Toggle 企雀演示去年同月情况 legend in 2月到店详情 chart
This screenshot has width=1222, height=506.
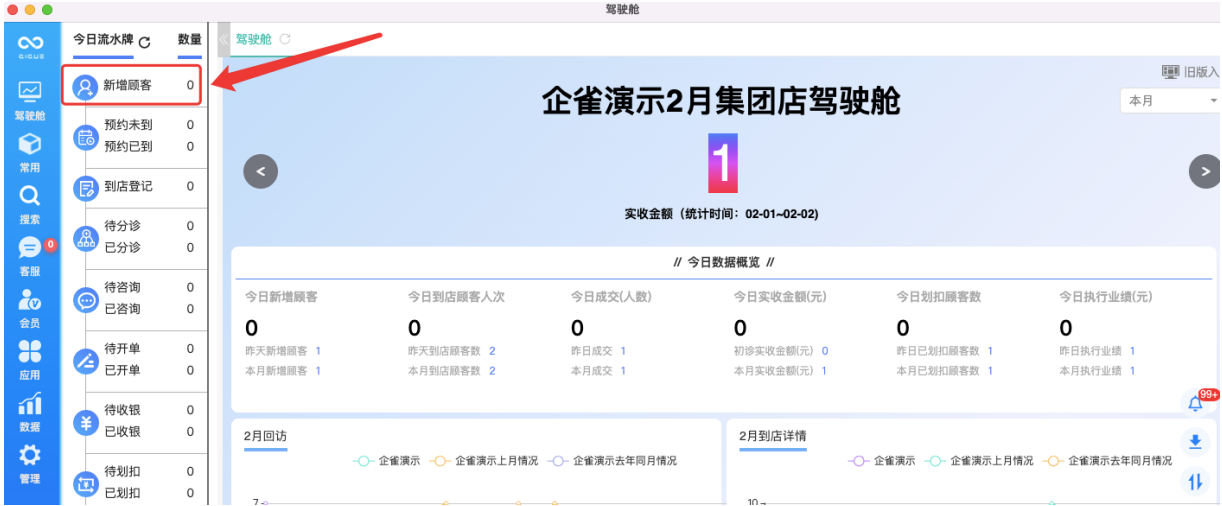(1107, 461)
